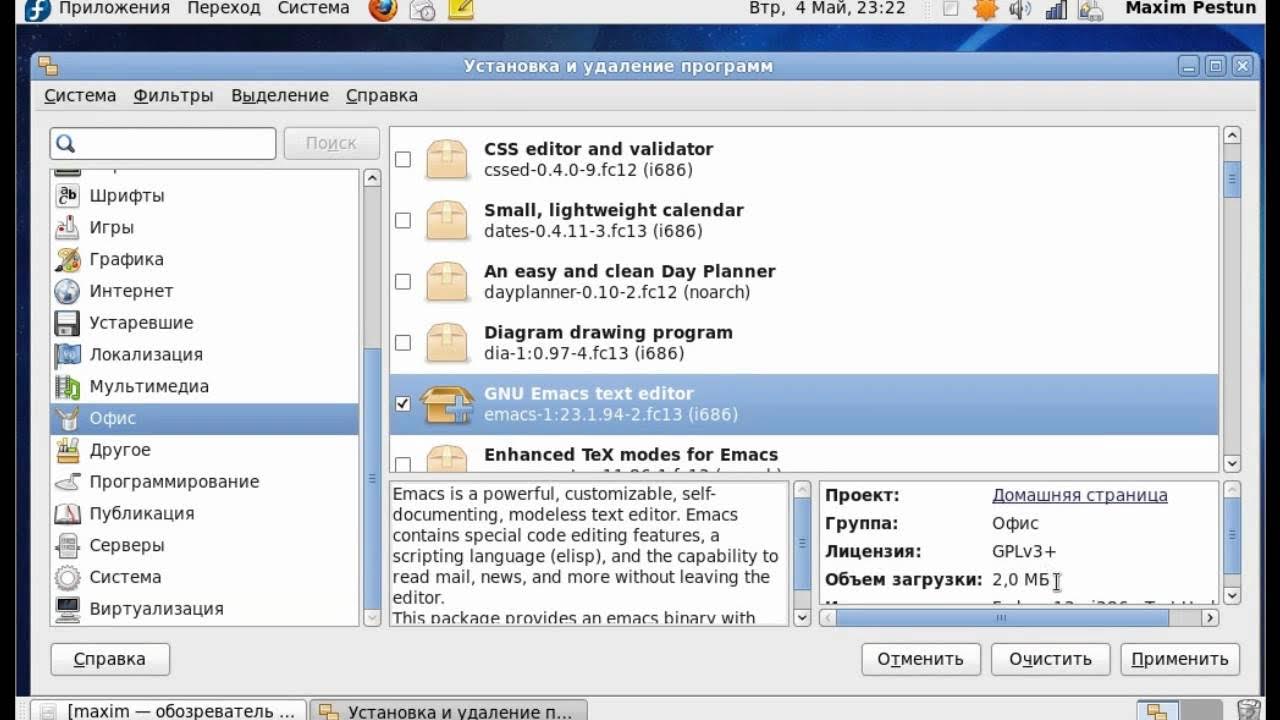Select the Другое category icon
This screenshot has height=720, width=1280.
tap(67, 450)
